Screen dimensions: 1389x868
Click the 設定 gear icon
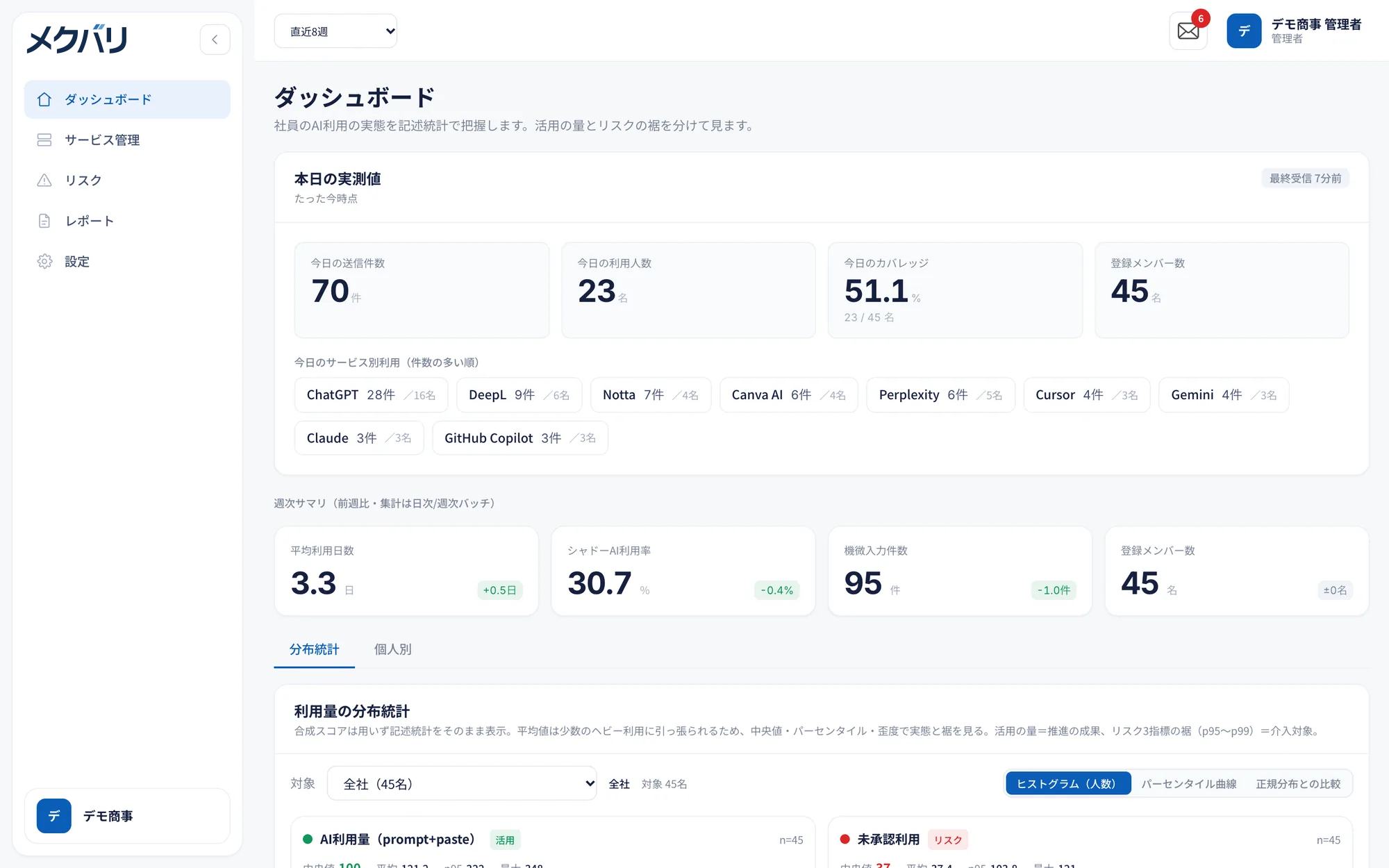[x=44, y=261]
